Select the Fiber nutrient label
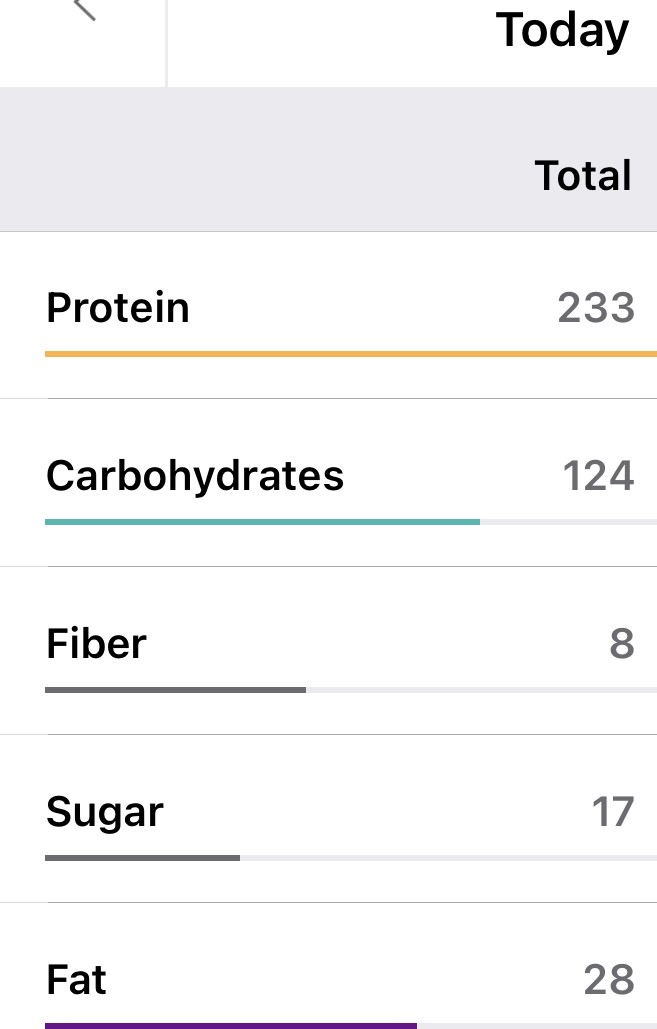The height and width of the screenshot is (1029, 657). 96,643
